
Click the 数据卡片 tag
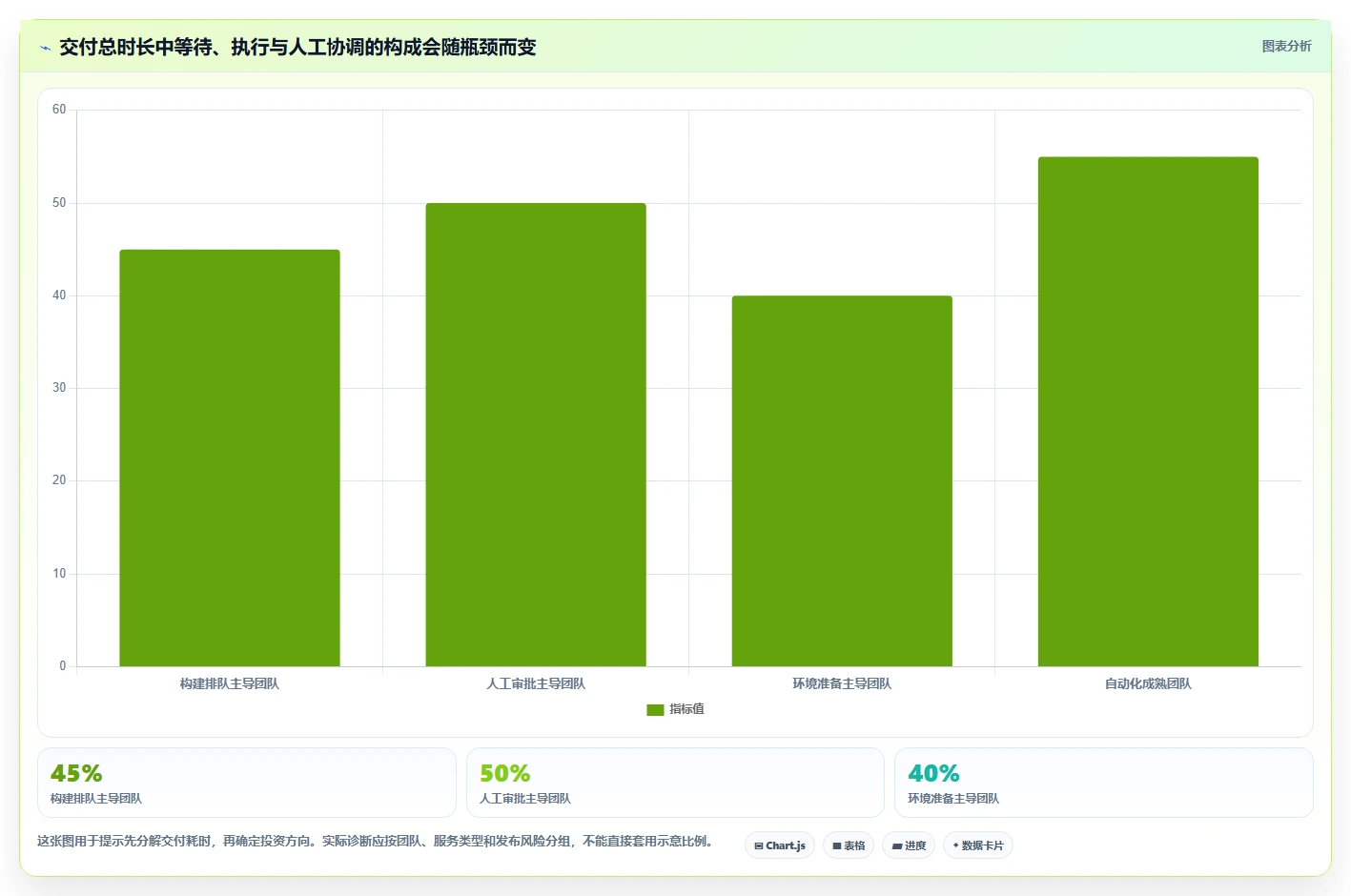click(x=978, y=845)
